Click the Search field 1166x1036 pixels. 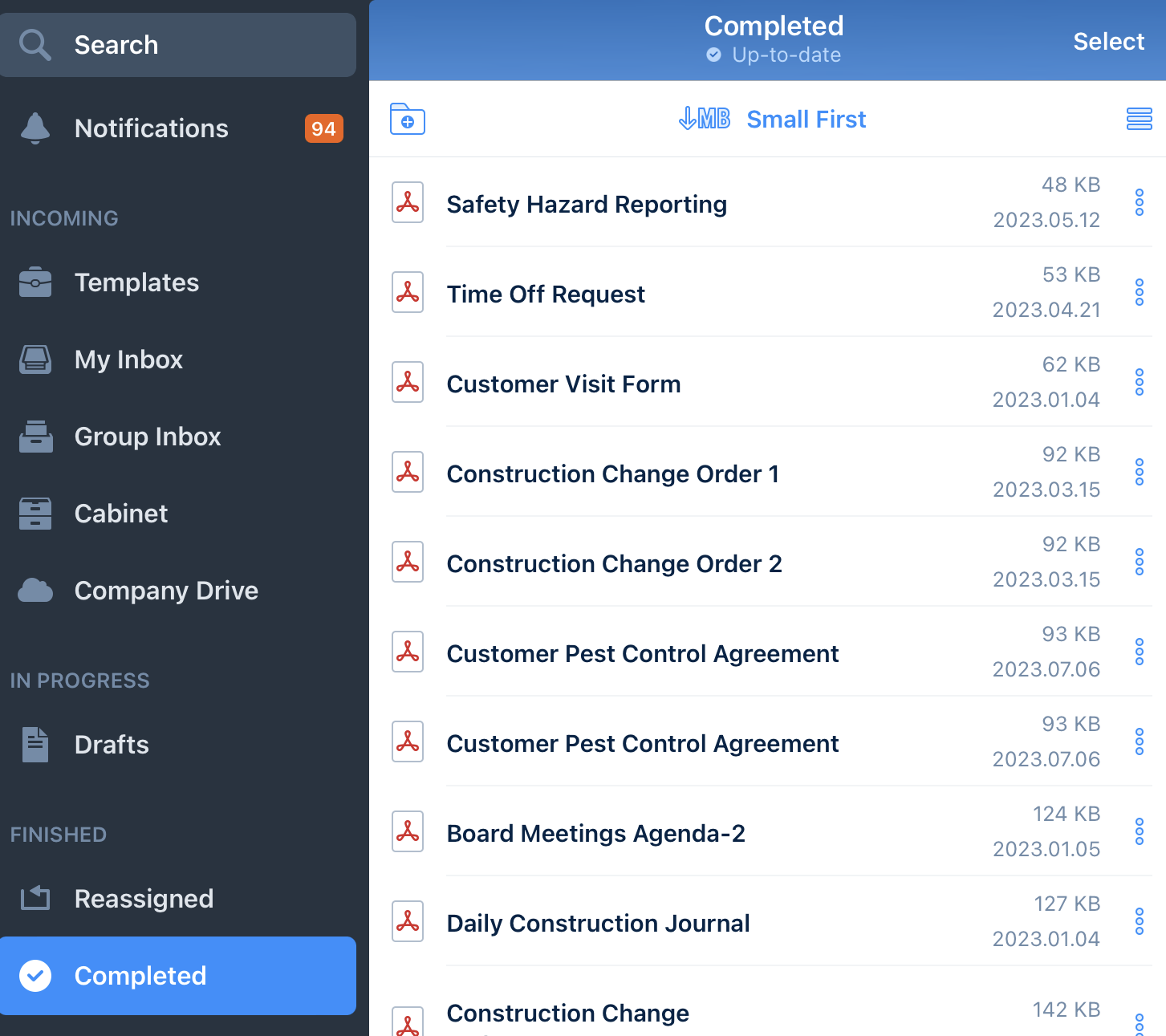tap(178, 45)
